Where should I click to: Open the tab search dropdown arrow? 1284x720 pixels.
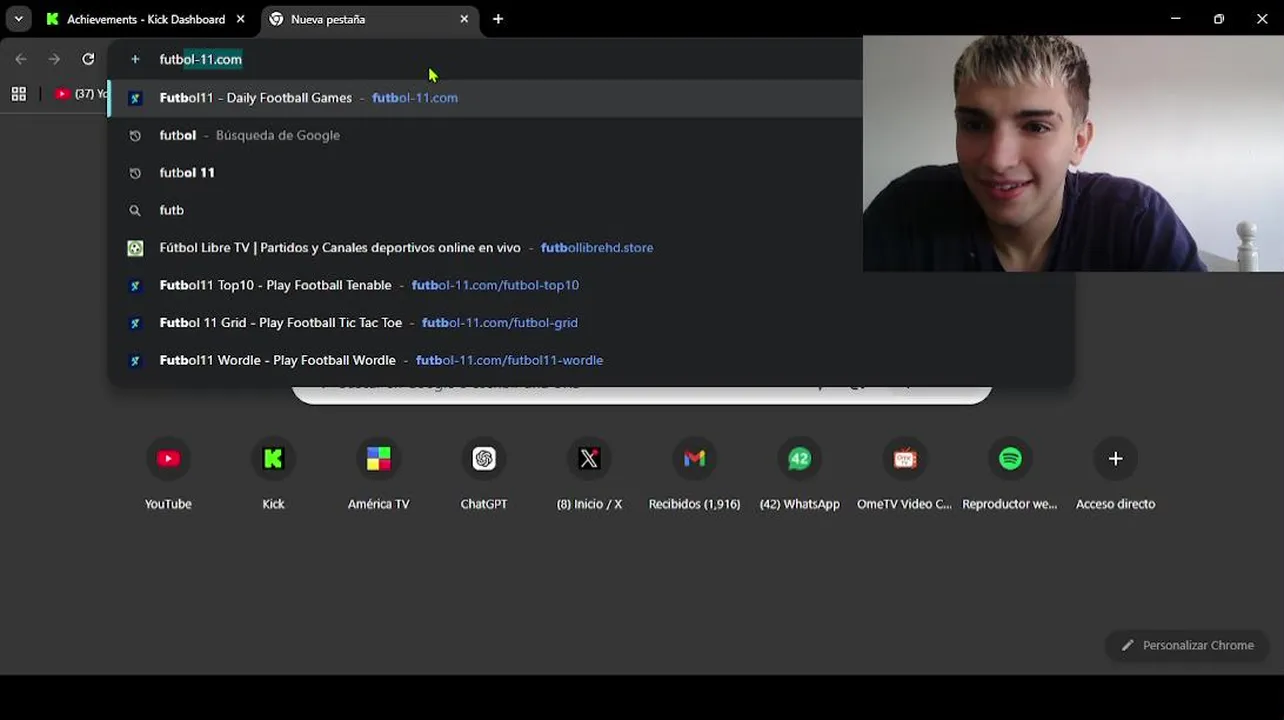[18, 19]
